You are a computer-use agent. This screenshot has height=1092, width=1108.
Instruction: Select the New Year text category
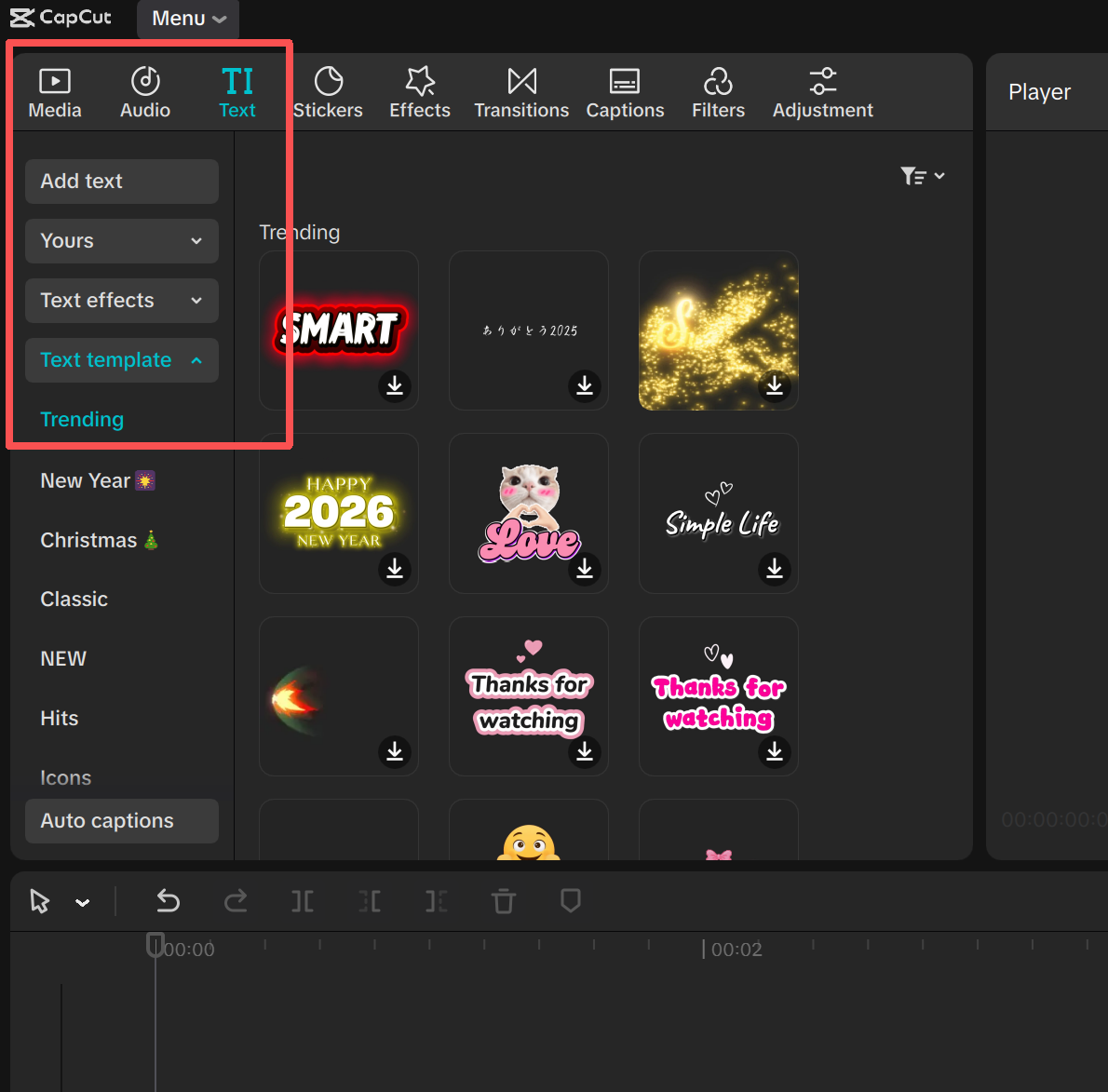point(98,480)
